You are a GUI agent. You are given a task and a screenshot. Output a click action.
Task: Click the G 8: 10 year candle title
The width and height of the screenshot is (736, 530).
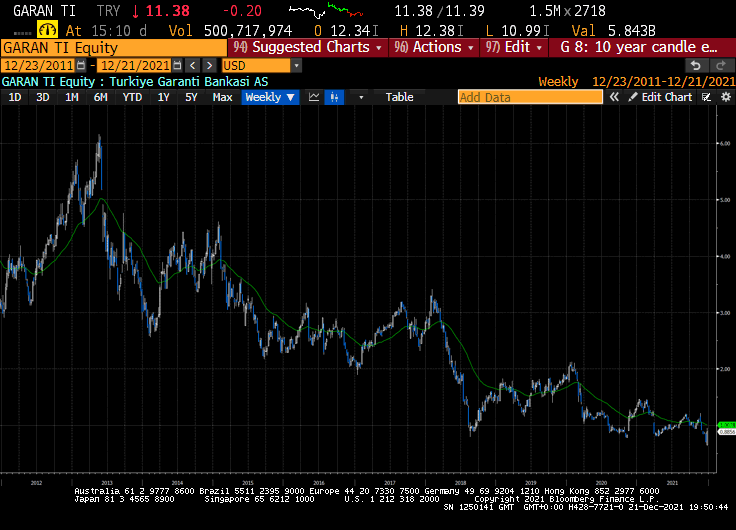click(x=639, y=47)
